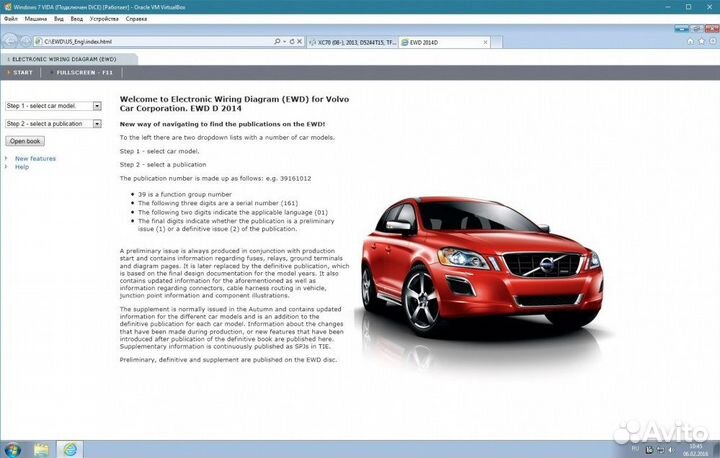Viewport: 720px width, 458px height.
Task: Open the Favorites star icon
Action: [702, 41]
